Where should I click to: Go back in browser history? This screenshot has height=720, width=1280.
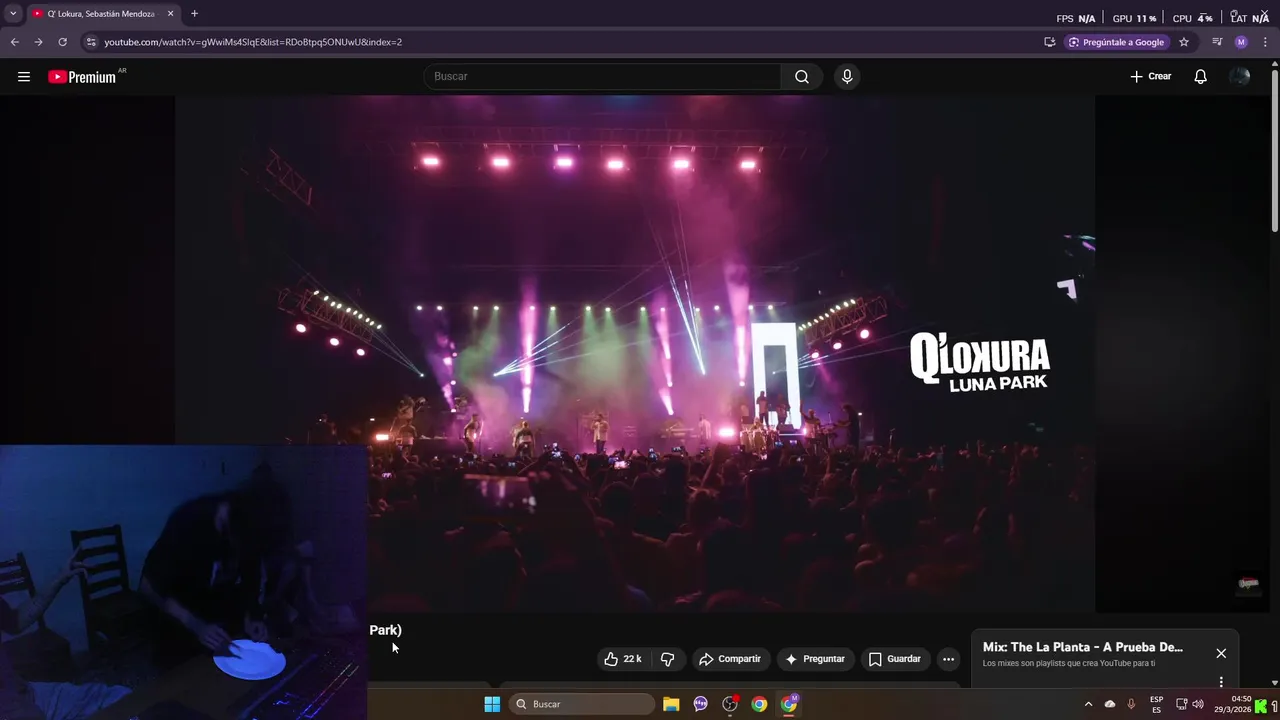(x=15, y=42)
